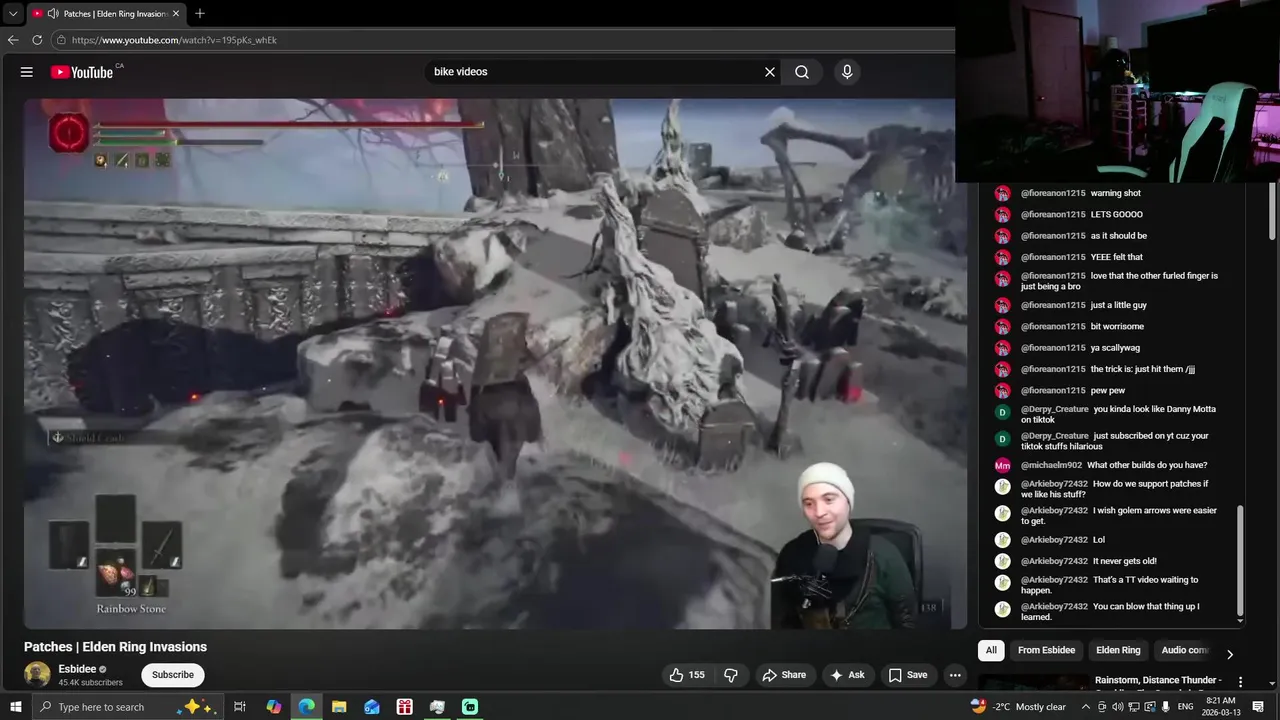Viewport: 1280px width, 720px height.
Task: Click video title Patches Elden Ring Invasions
Action: click(115, 647)
